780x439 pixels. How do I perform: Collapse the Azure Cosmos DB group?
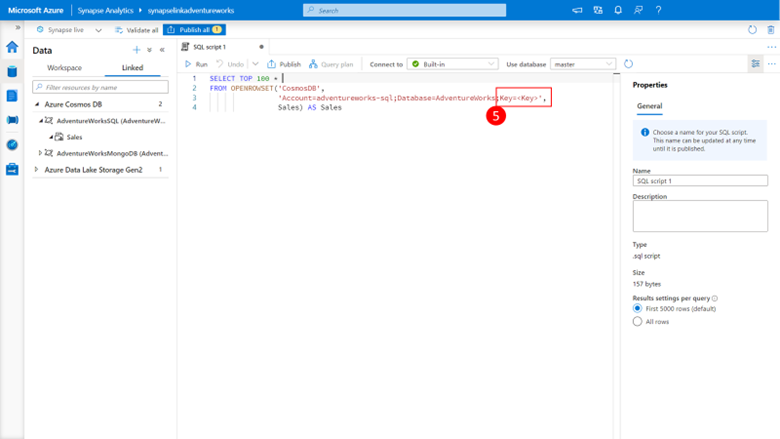tap(37, 104)
